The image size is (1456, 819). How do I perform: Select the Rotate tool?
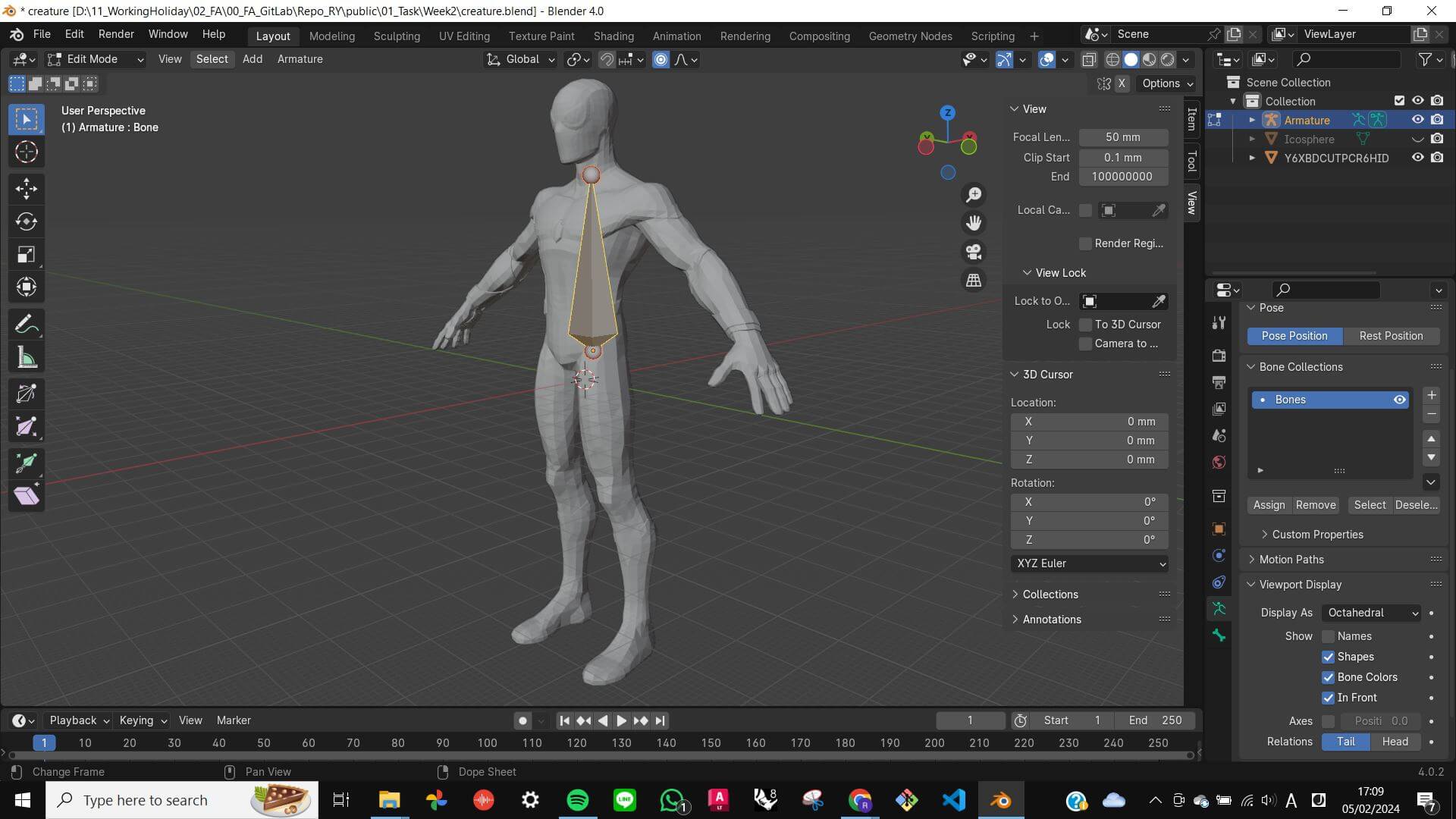(x=27, y=221)
